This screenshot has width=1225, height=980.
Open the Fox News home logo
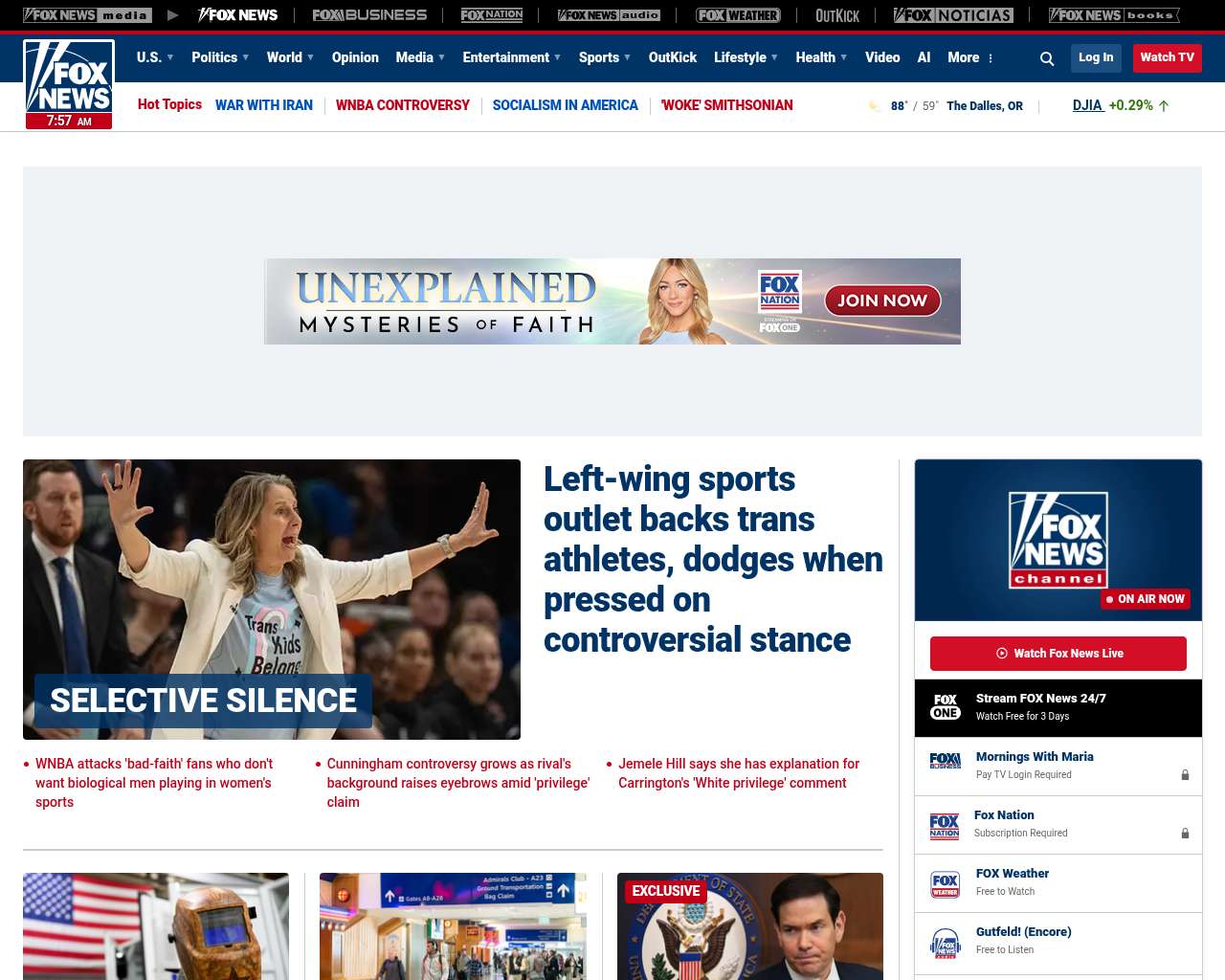(x=69, y=84)
